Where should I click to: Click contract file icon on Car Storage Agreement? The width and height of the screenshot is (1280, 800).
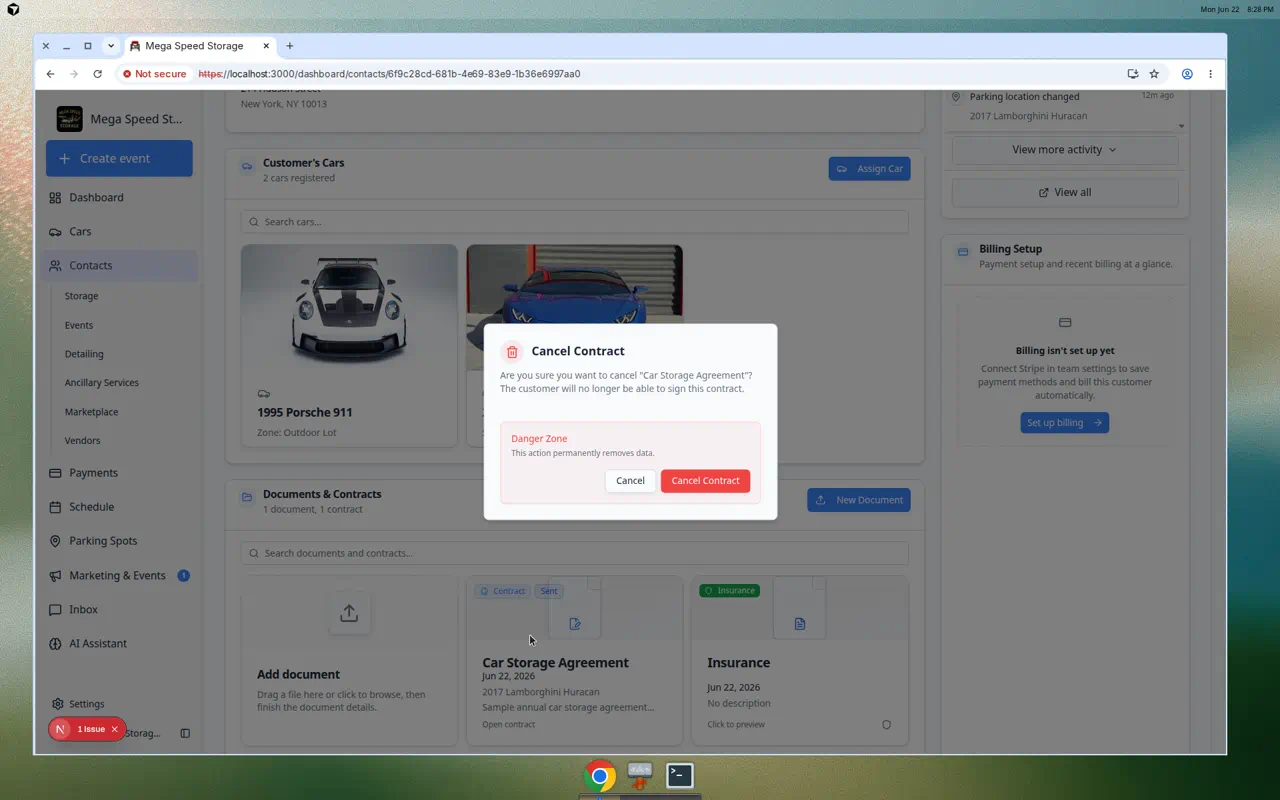coord(575,624)
